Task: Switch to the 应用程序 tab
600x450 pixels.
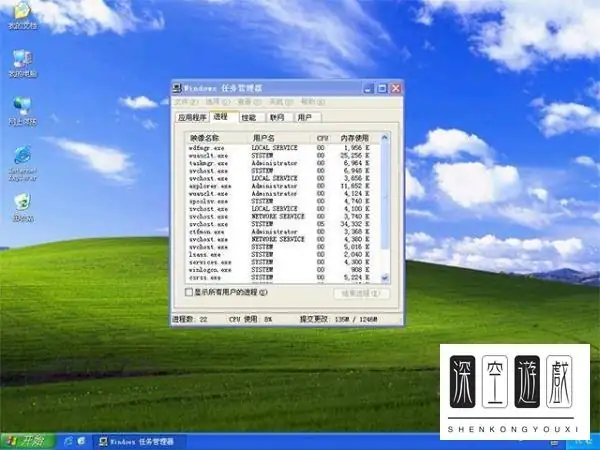Action: coord(192,117)
